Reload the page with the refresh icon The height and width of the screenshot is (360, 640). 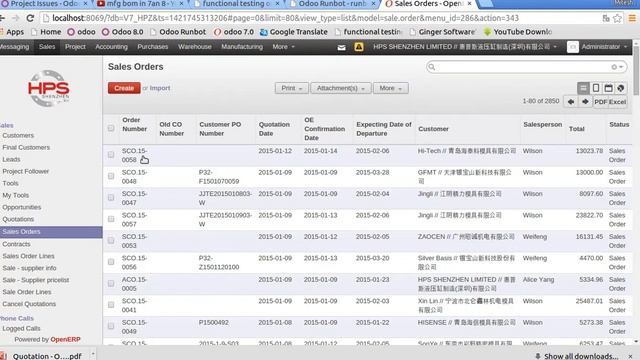pos(30,18)
